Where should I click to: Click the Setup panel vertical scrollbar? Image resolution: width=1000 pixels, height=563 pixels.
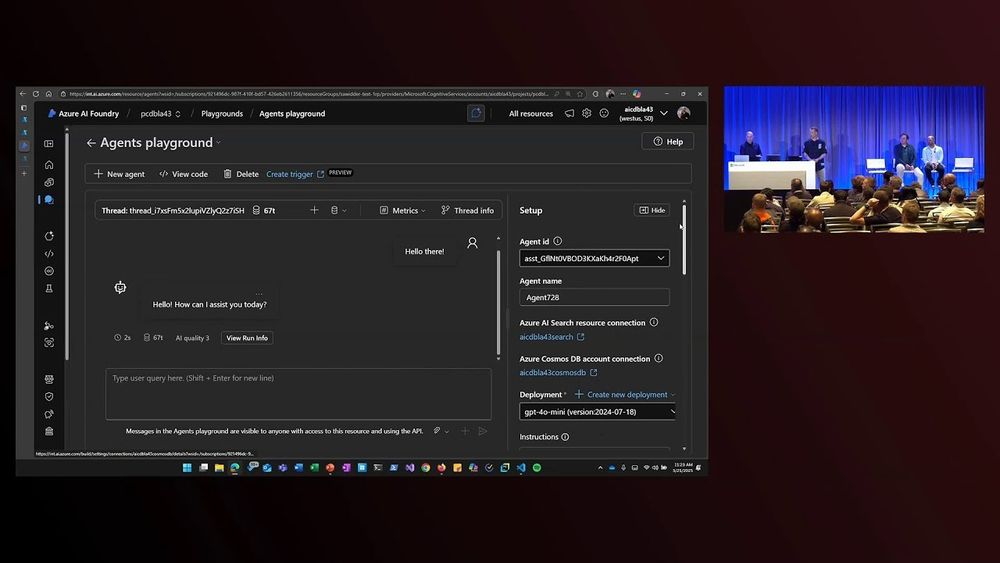tap(684, 239)
